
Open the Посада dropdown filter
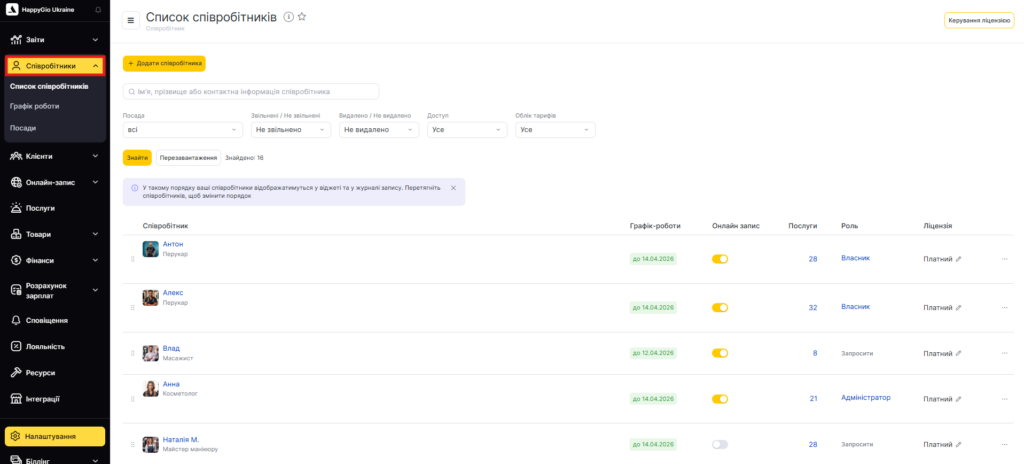click(183, 130)
